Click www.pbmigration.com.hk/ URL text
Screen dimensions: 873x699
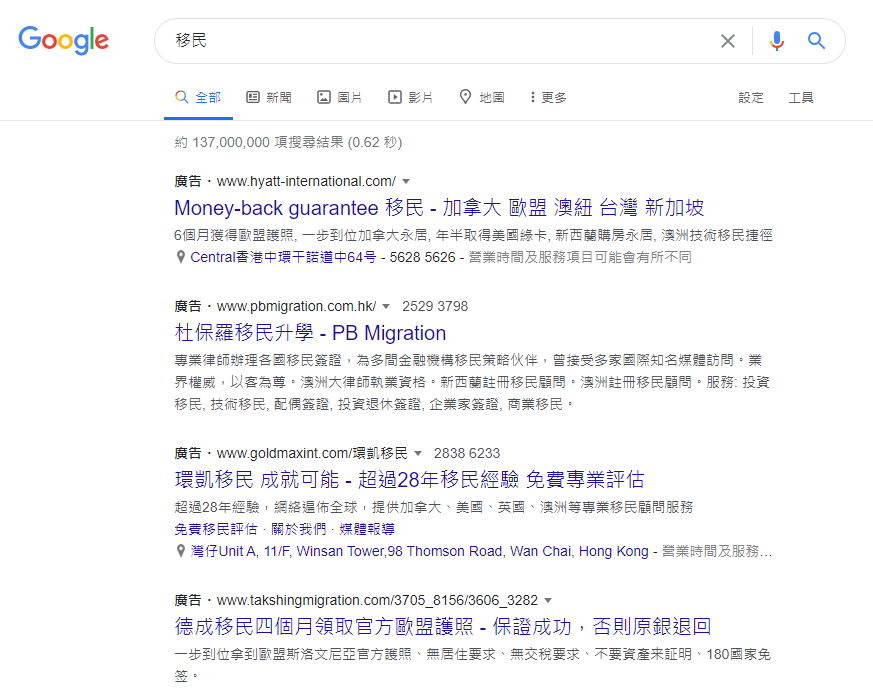click(x=296, y=306)
